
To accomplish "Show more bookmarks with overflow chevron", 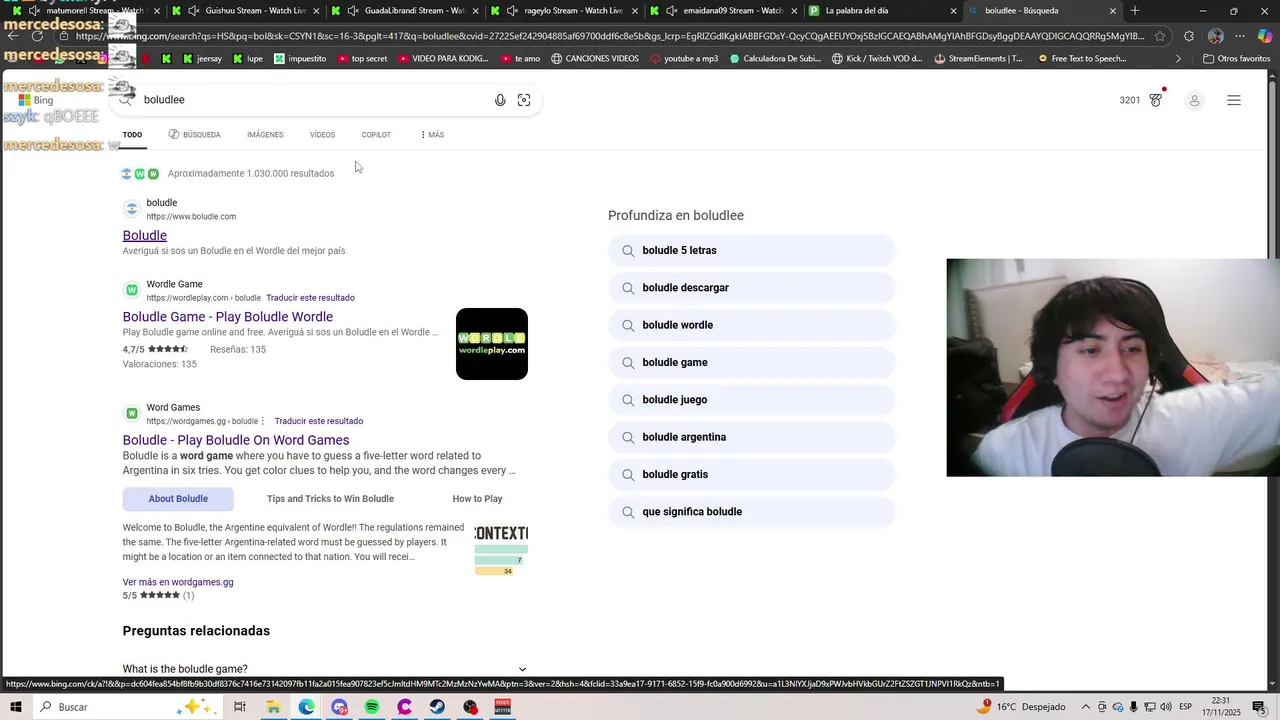I will [x=1178, y=59].
